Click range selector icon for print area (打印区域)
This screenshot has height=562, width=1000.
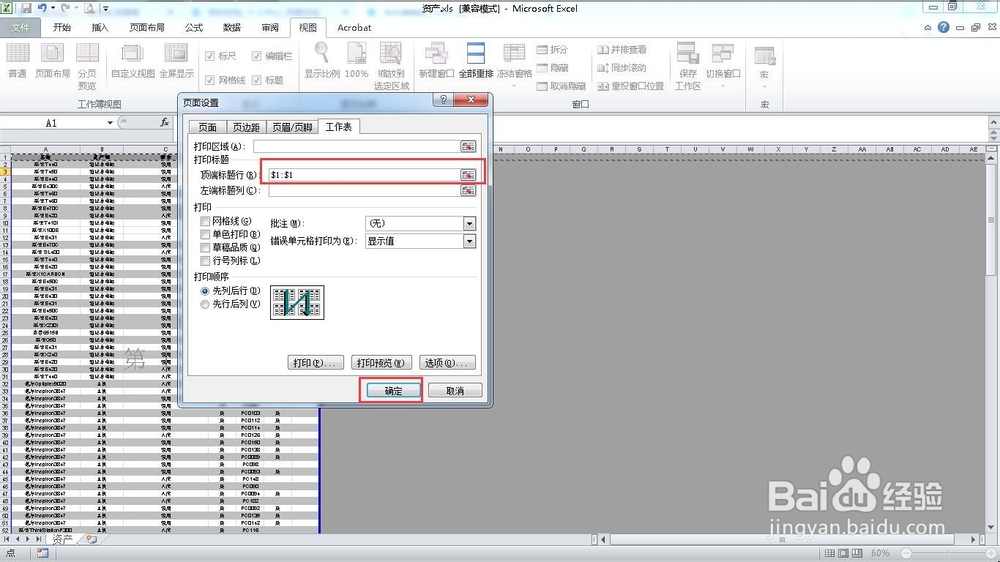(x=468, y=146)
